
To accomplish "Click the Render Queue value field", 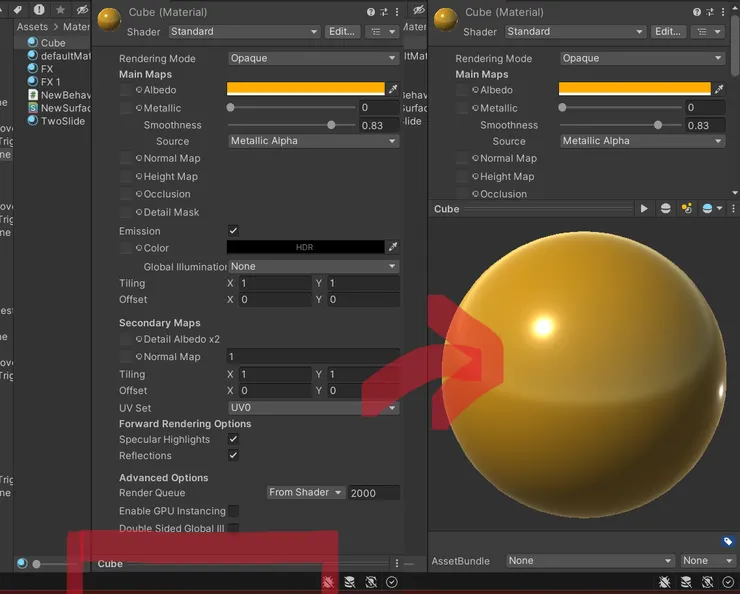I will click(373, 493).
